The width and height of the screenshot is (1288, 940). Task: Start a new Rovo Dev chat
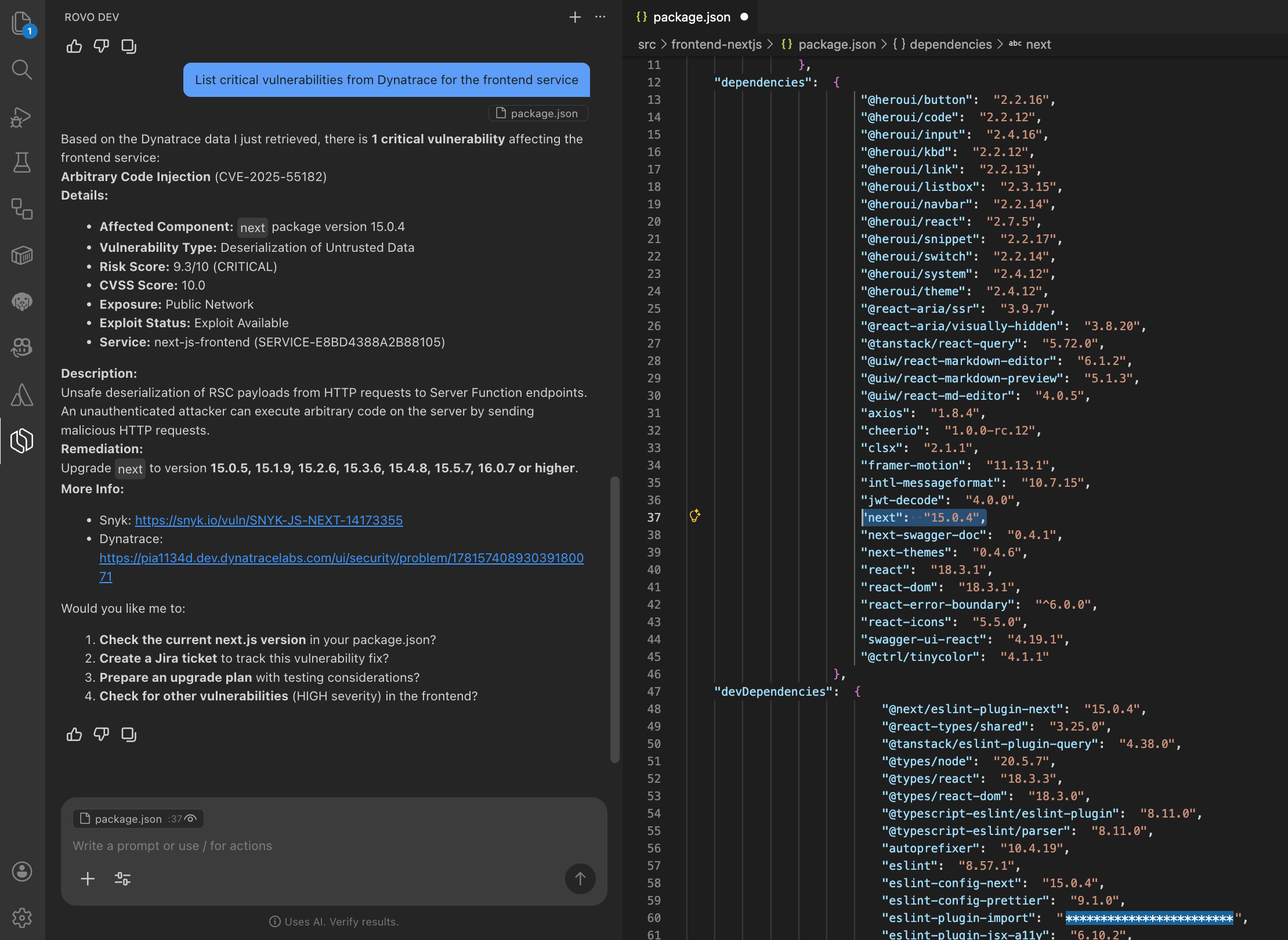(x=574, y=17)
